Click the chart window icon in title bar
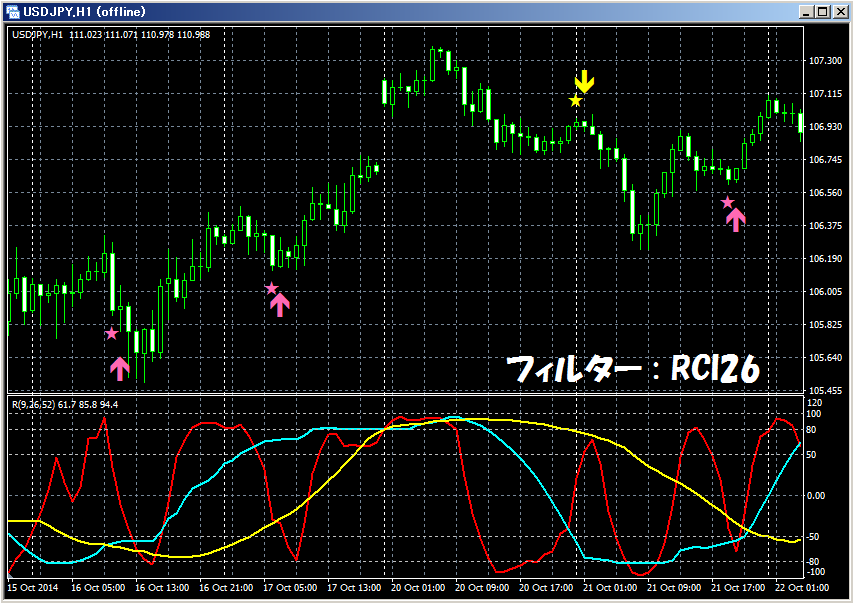853x603 pixels. (12, 11)
